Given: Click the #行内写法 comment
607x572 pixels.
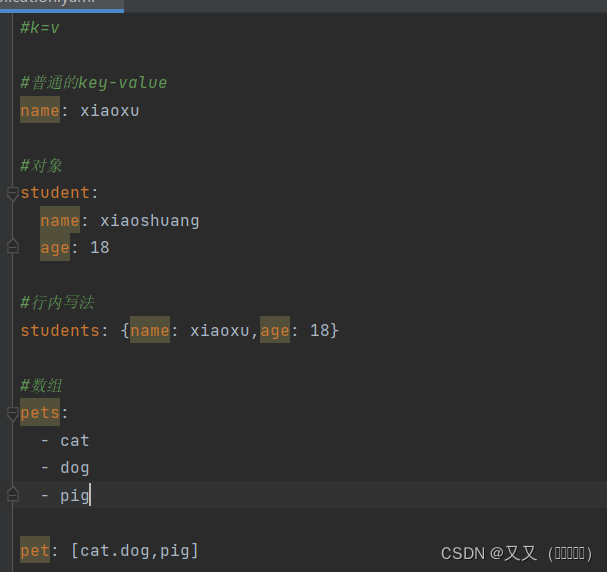Looking at the screenshot, I should 57,303.
